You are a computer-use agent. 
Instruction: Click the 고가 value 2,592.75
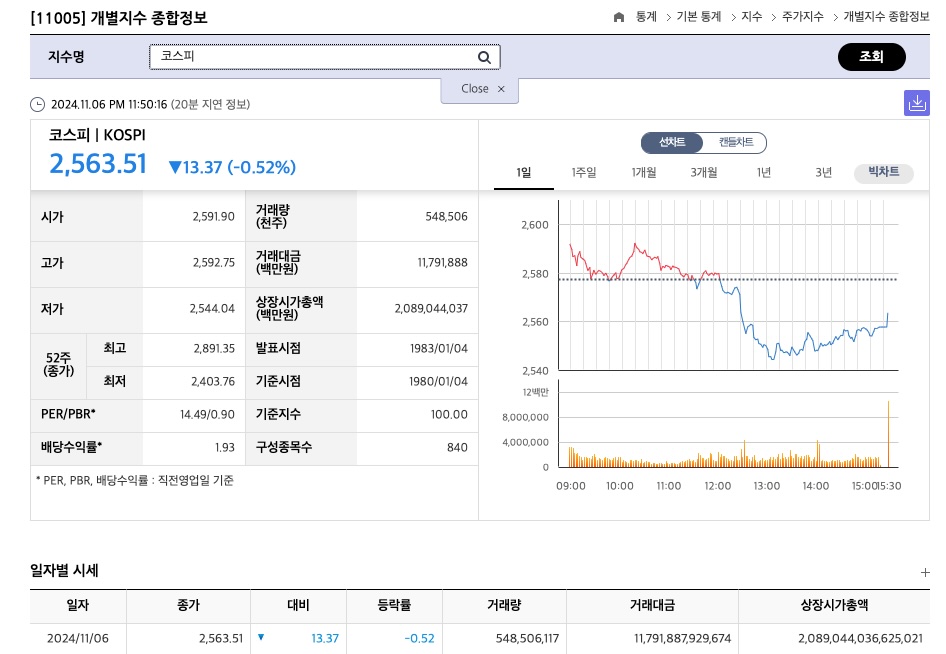coord(214,262)
